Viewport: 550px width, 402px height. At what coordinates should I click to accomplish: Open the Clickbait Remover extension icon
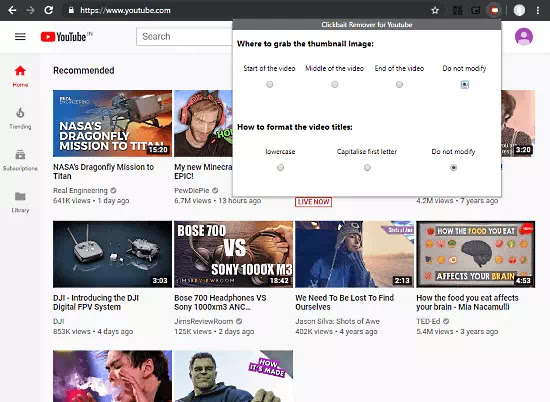pyautogui.click(x=495, y=11)
